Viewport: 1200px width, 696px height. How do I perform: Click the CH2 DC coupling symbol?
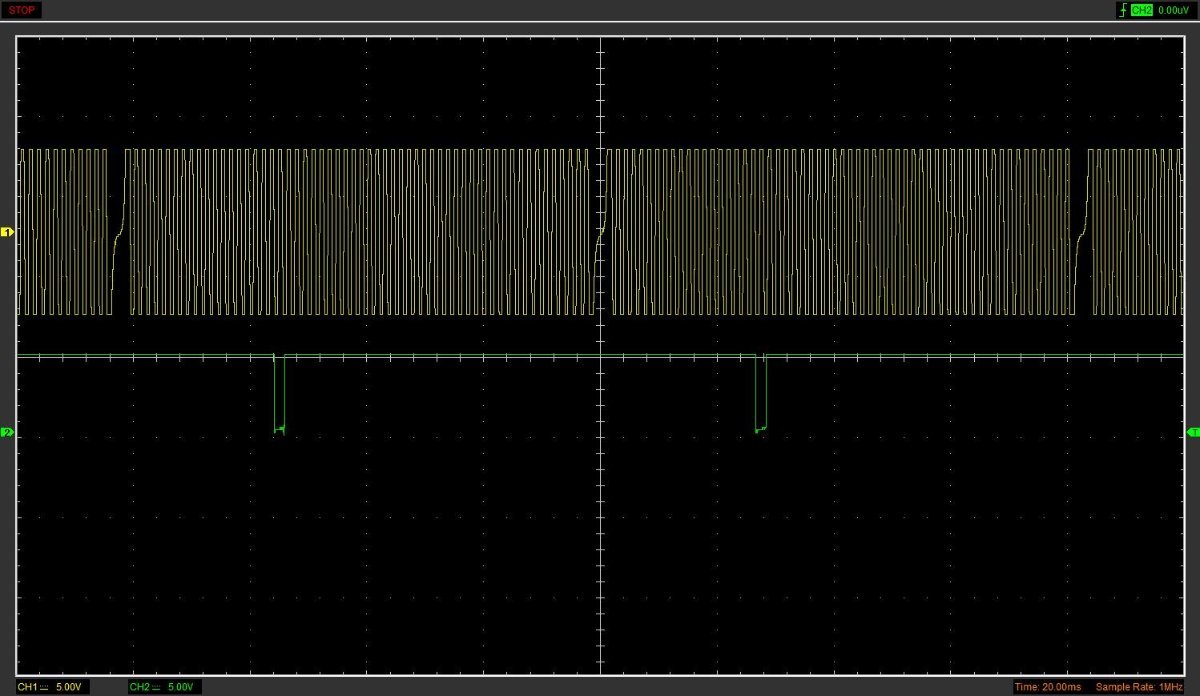(158, 687)
